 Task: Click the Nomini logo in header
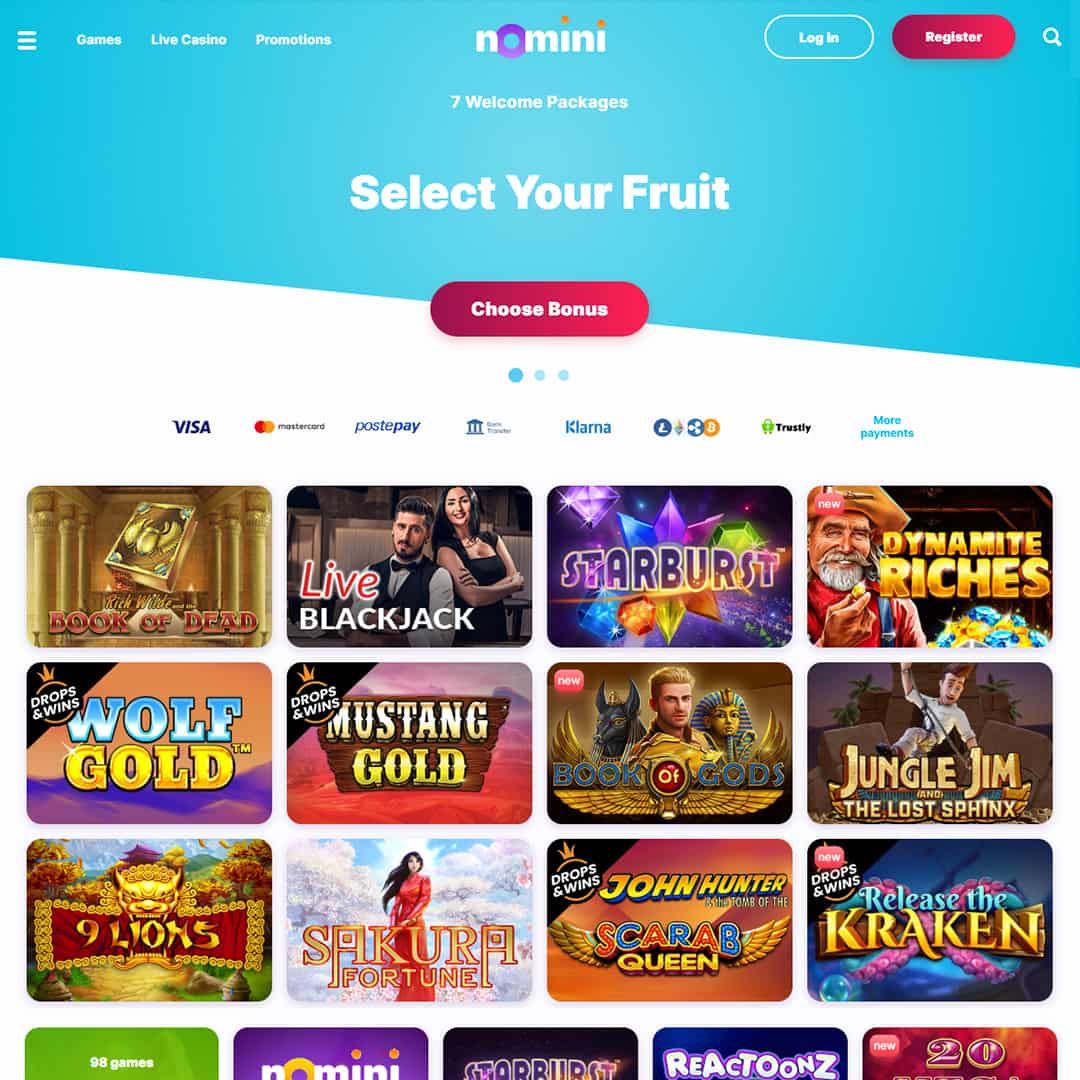pos(541,37)
